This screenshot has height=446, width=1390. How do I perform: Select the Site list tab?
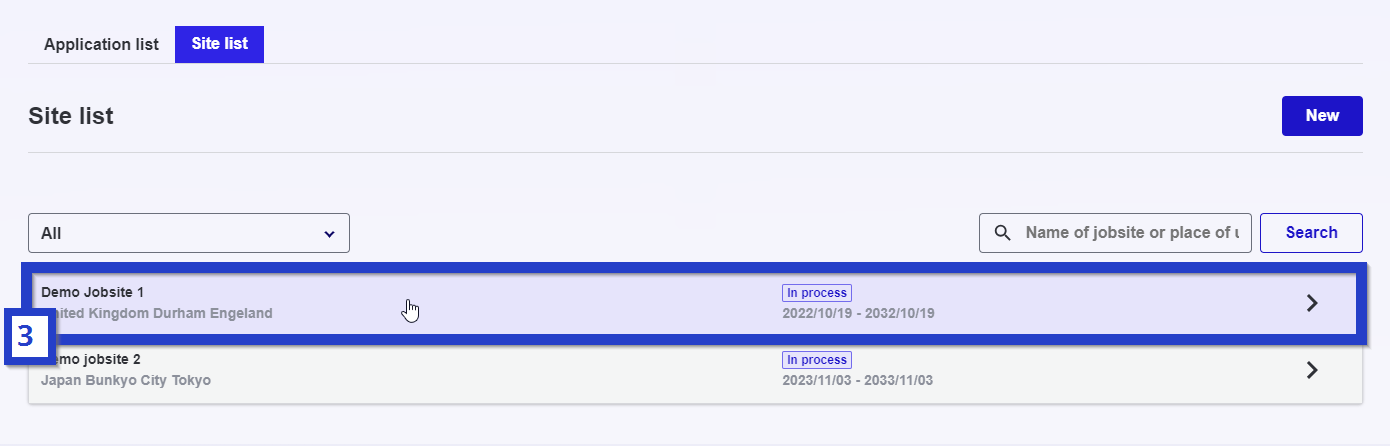tap(219, 44)
